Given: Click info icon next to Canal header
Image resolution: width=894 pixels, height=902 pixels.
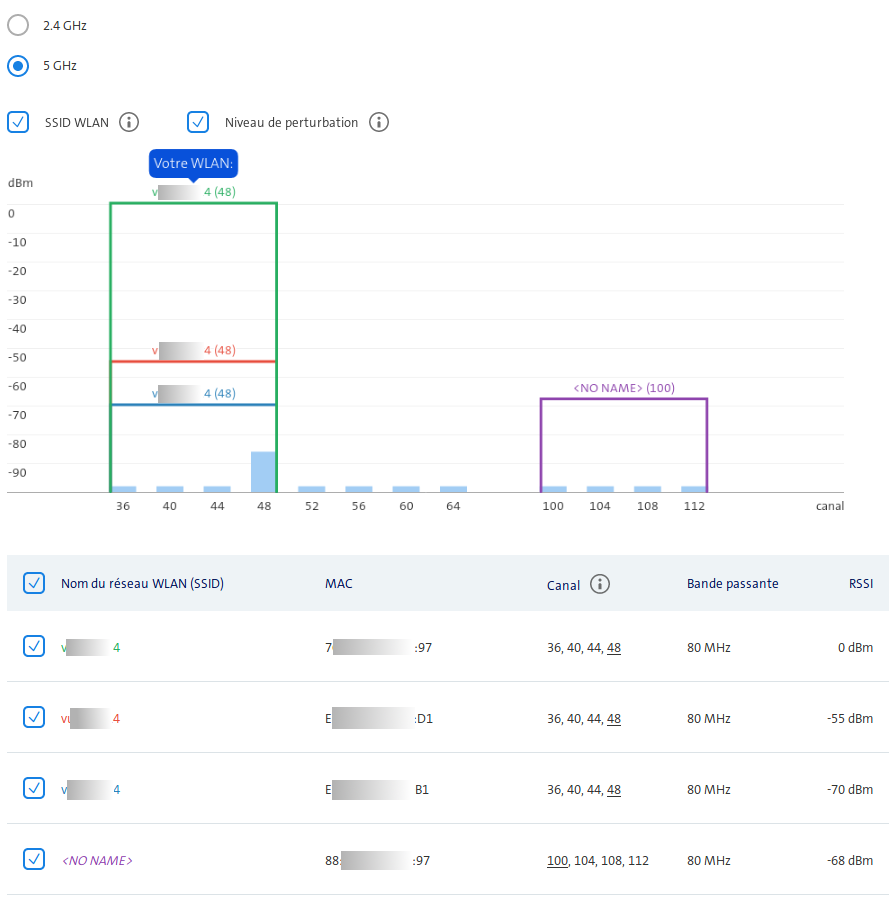Looking at the screenshot, I should (x=600, y=584).
